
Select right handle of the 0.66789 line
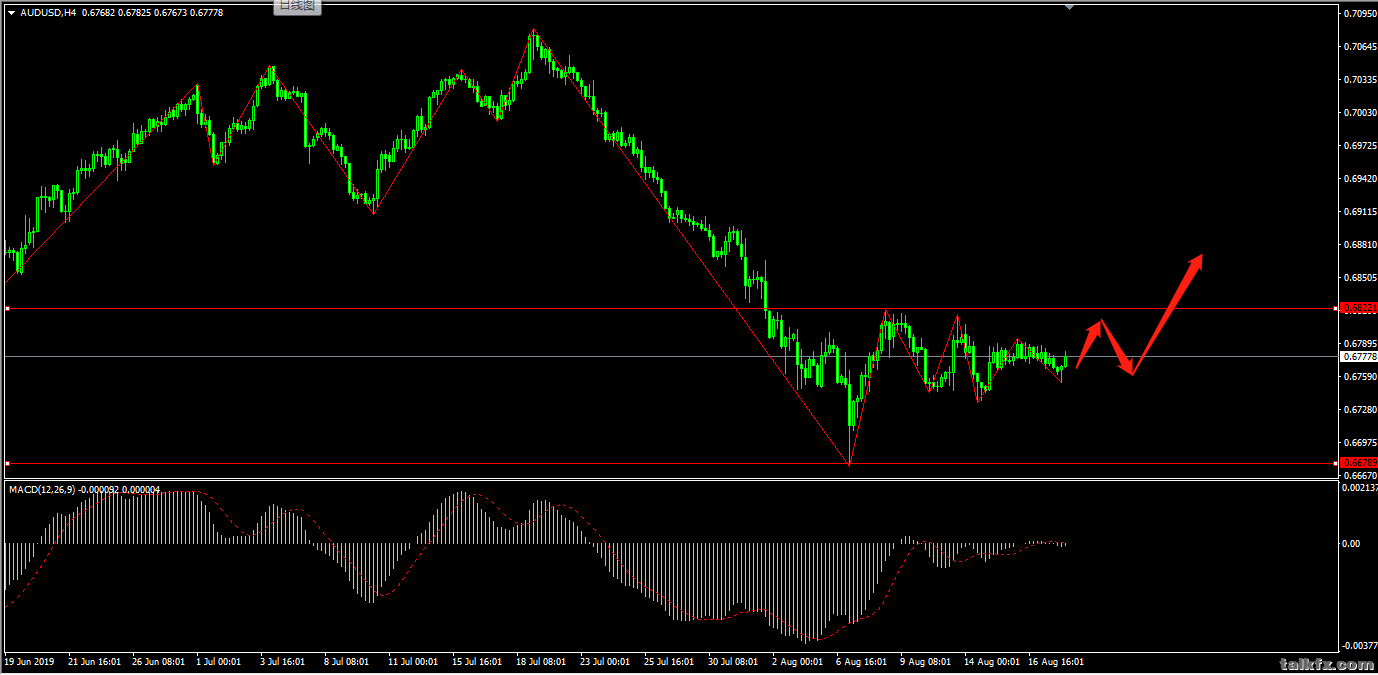pos(1336,463)
